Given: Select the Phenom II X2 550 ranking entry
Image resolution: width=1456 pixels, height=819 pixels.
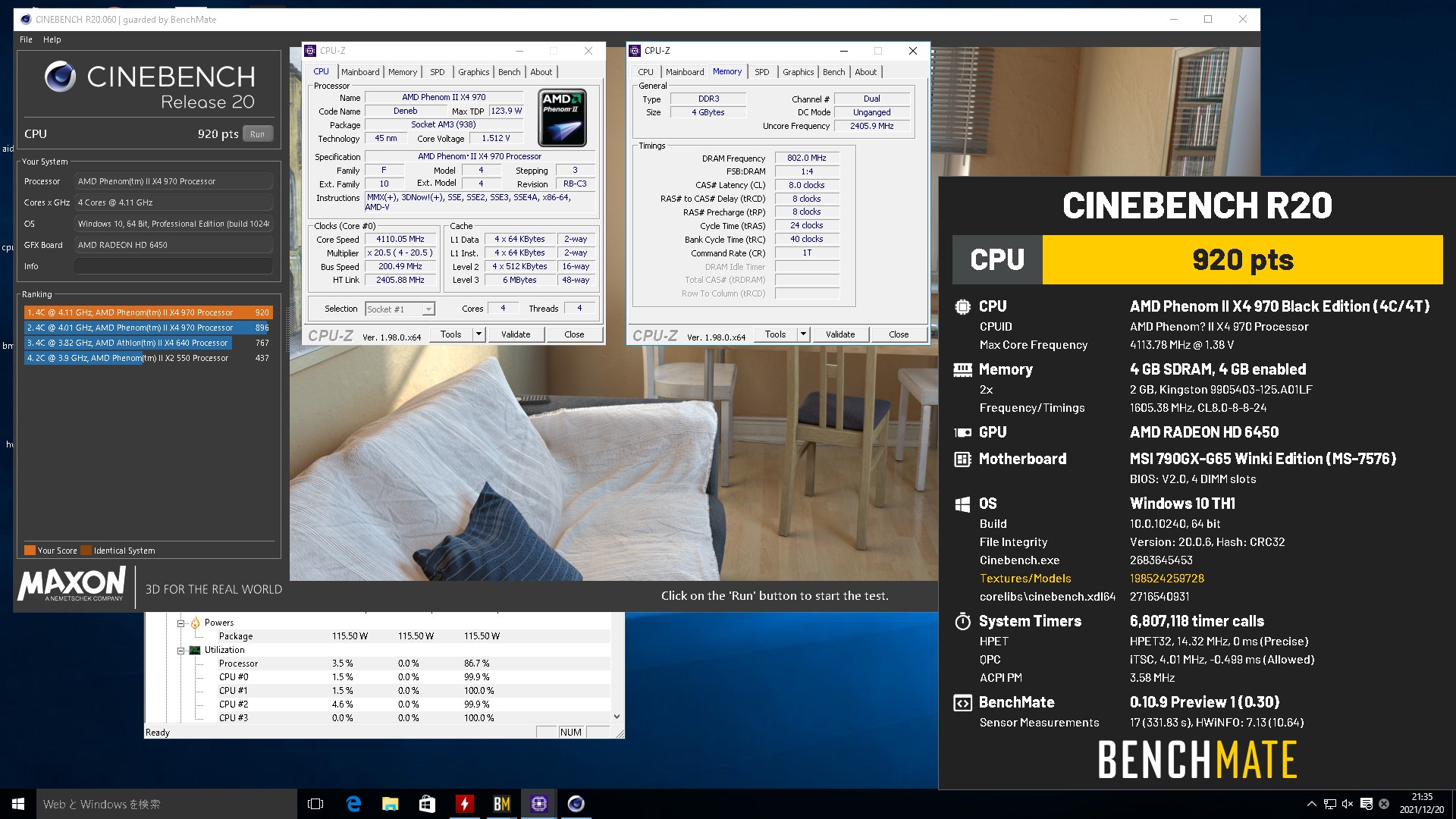Looking at the screenshot, I should [x=148, y=358].
